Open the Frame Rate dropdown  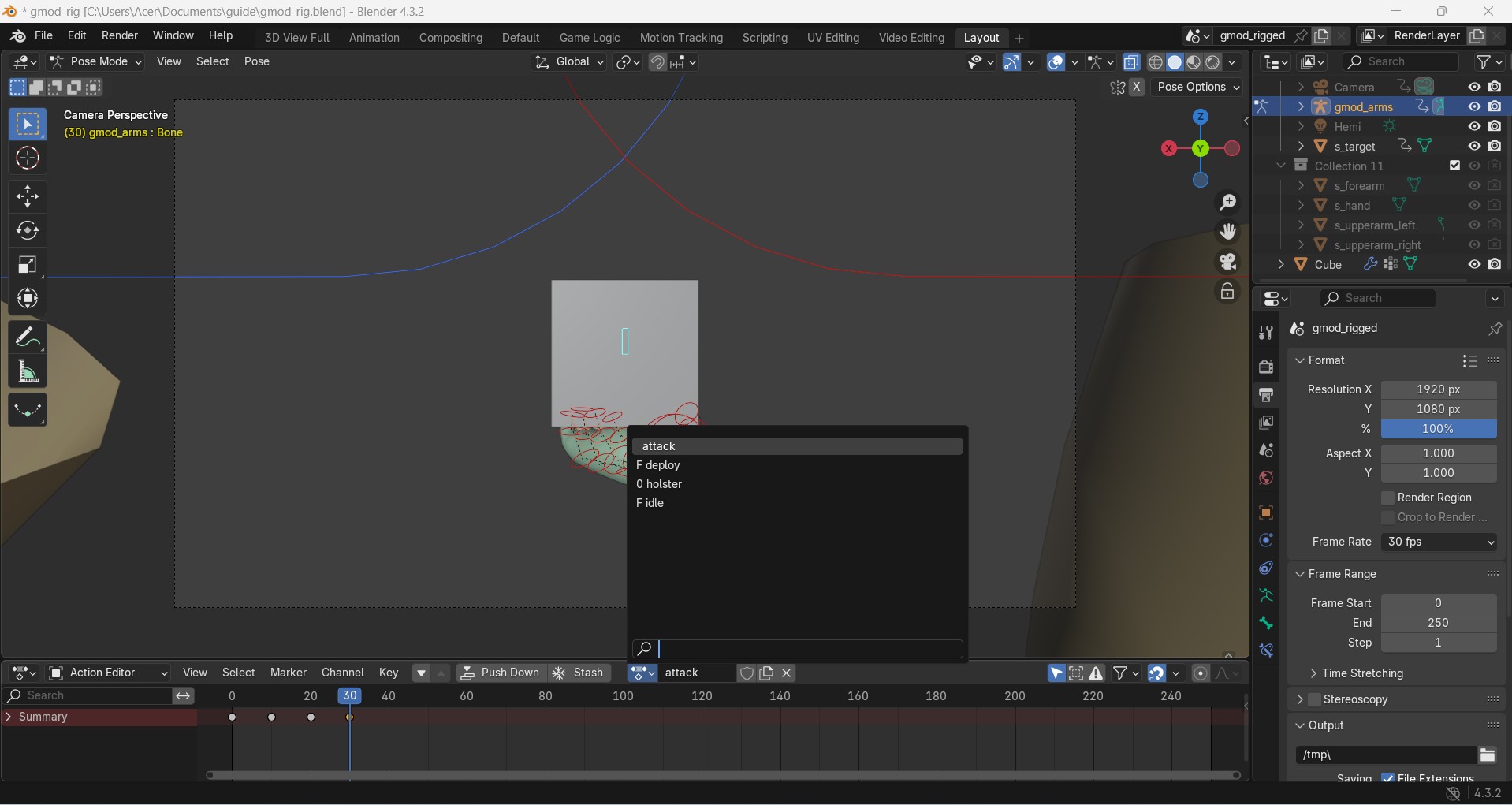pyautogui.click(x=1439, y=542)
